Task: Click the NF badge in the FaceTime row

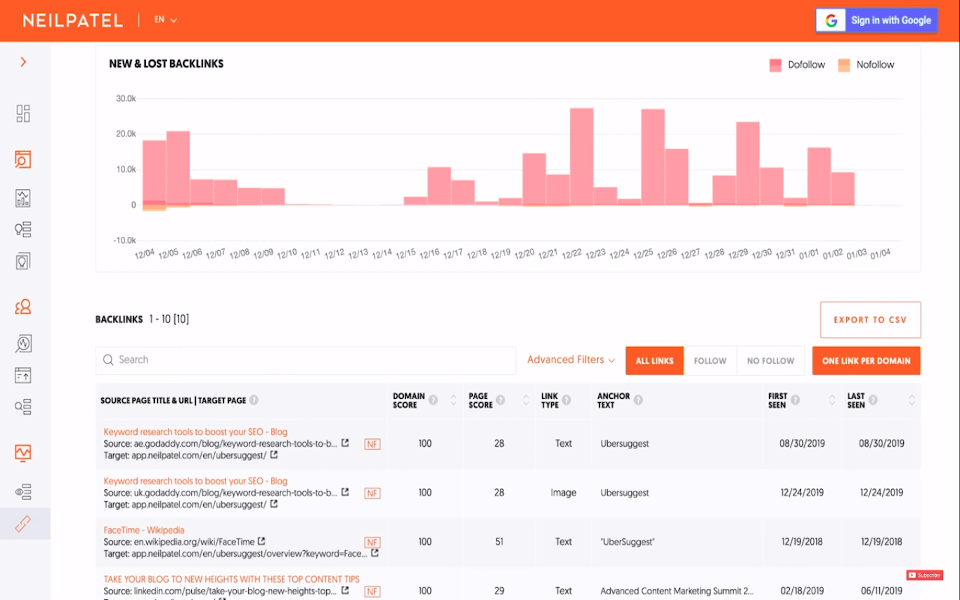Action: (x=372, y=542)
